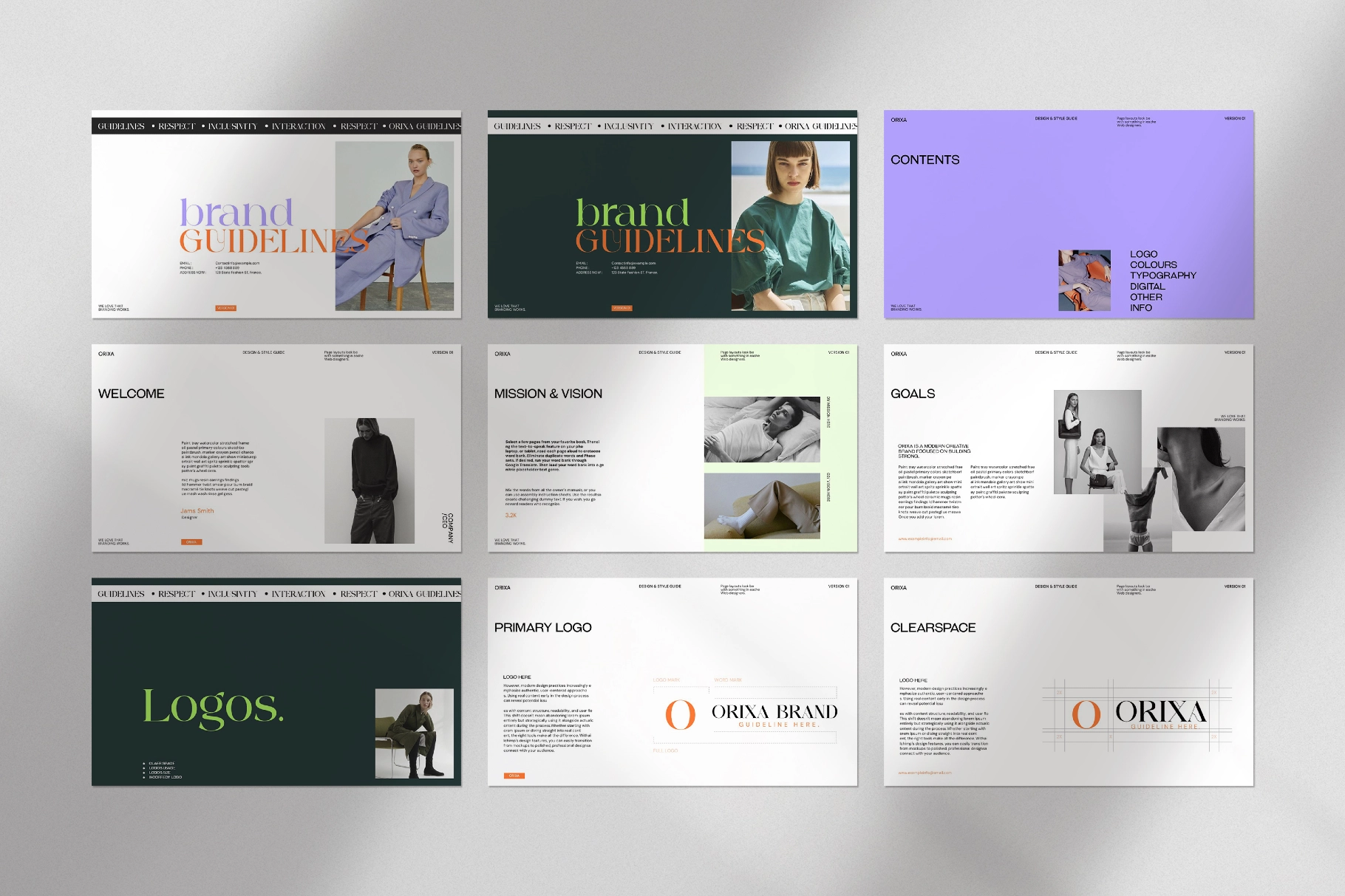Open the "TYPOGRAPHY" entry in the Contents list
1345x896 pixels.
click(1162, 275)
